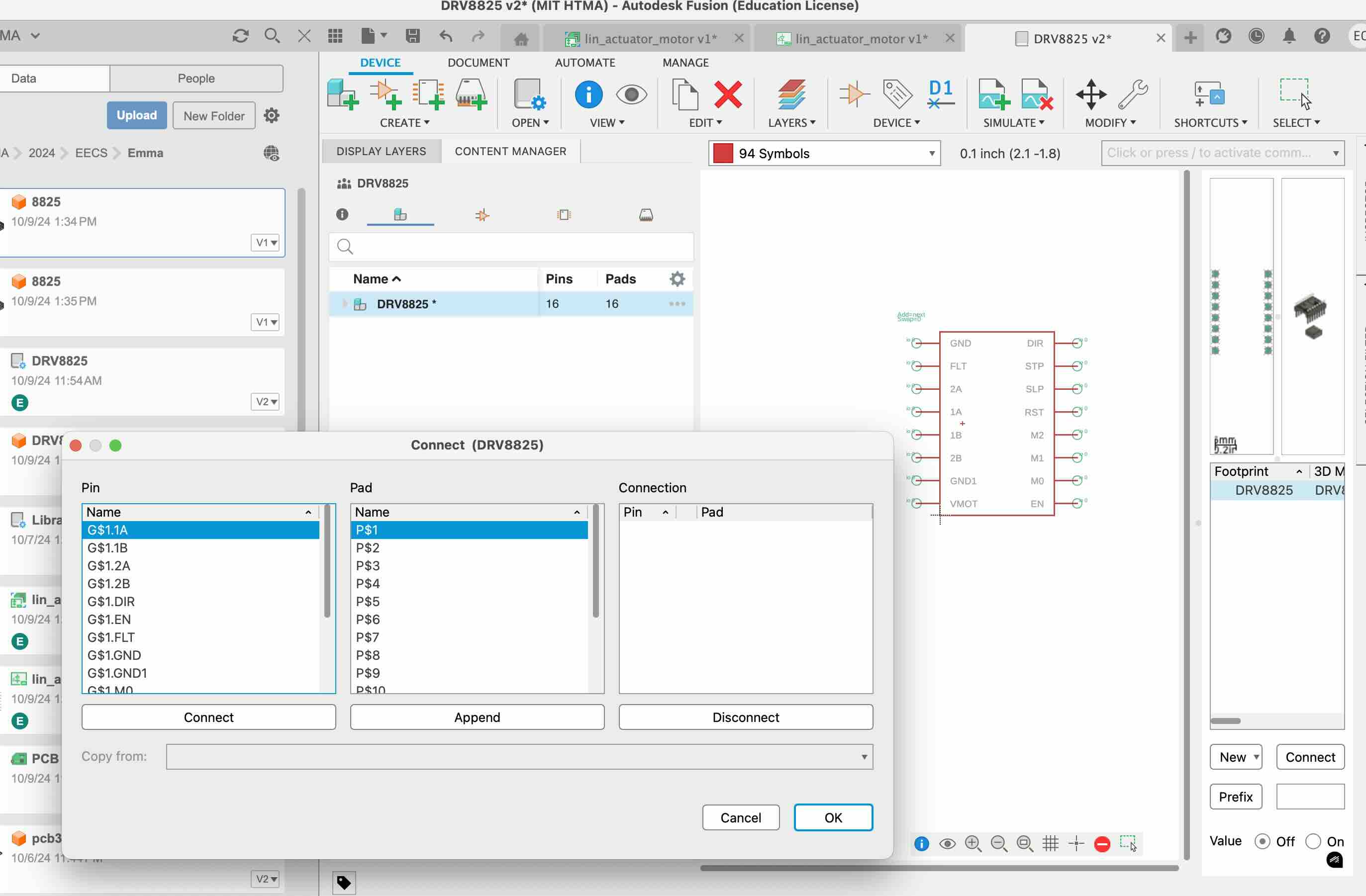The height and width of the screenshot is (896, 1366).
Task: Open help question mark icon
Action: (1322, 36)
